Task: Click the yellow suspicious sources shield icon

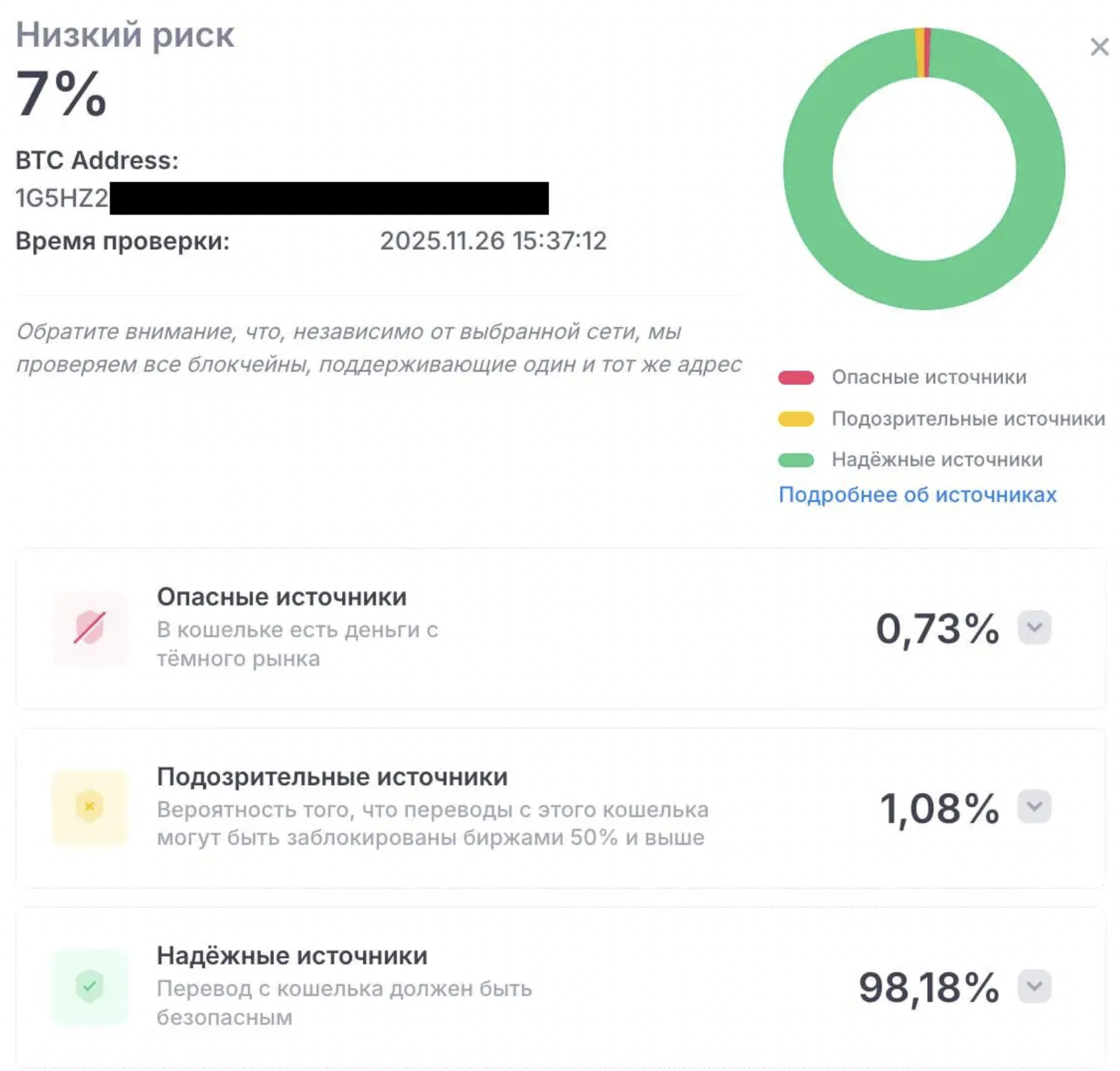Action: coord(90,807)
